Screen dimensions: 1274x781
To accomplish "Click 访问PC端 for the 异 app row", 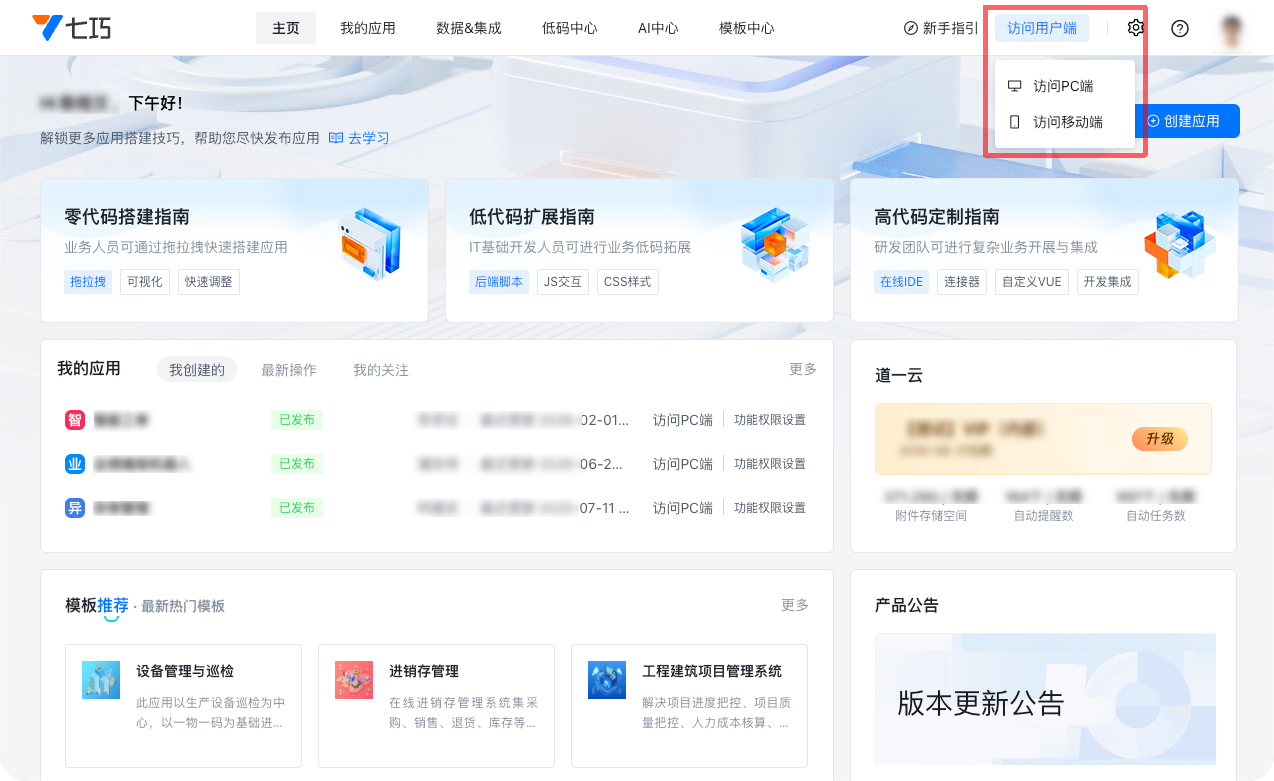I will tap(683, 508).
